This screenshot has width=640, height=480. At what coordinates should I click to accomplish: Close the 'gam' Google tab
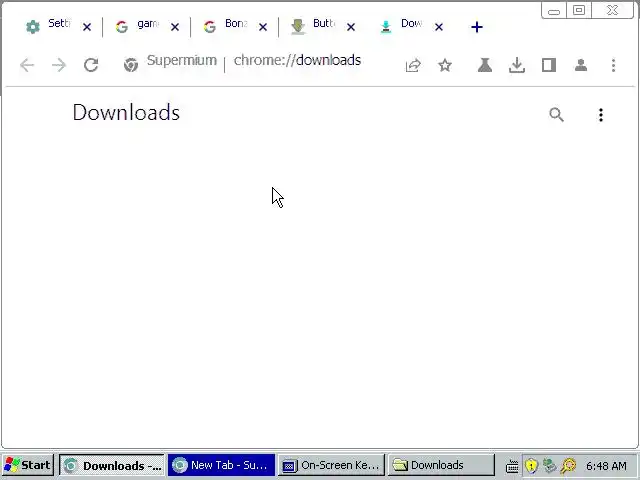pyautogui.click(x=175, y=27)
